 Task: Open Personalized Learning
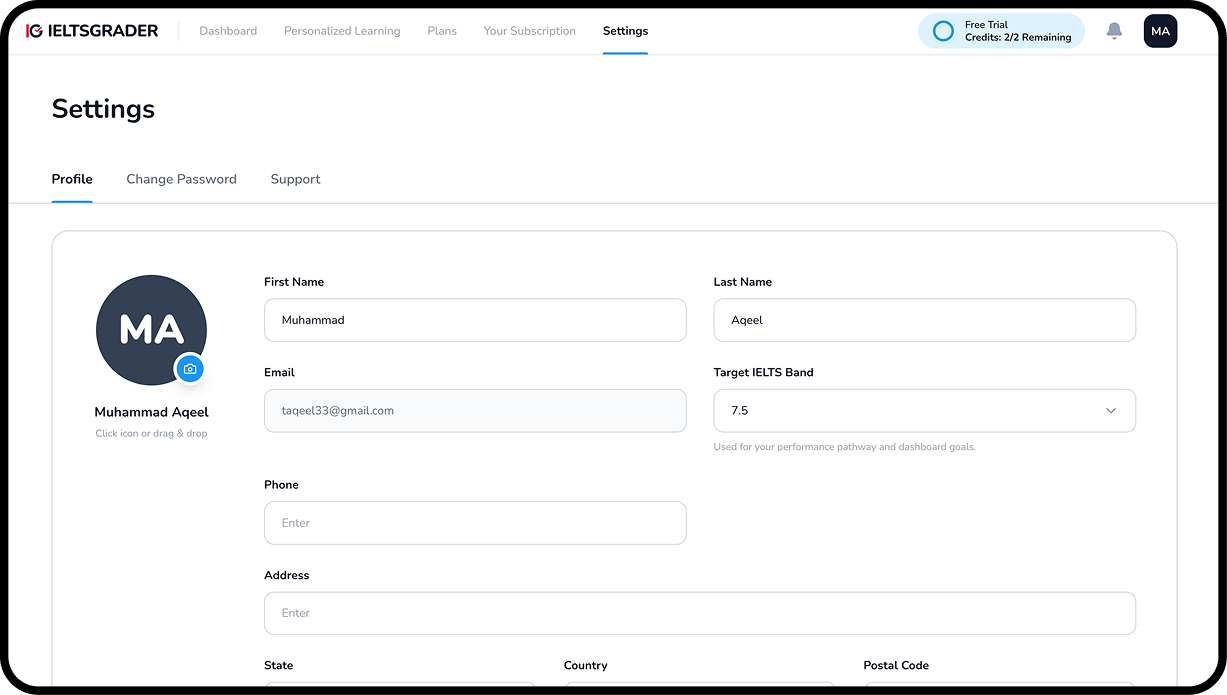[x=342, y=31]
